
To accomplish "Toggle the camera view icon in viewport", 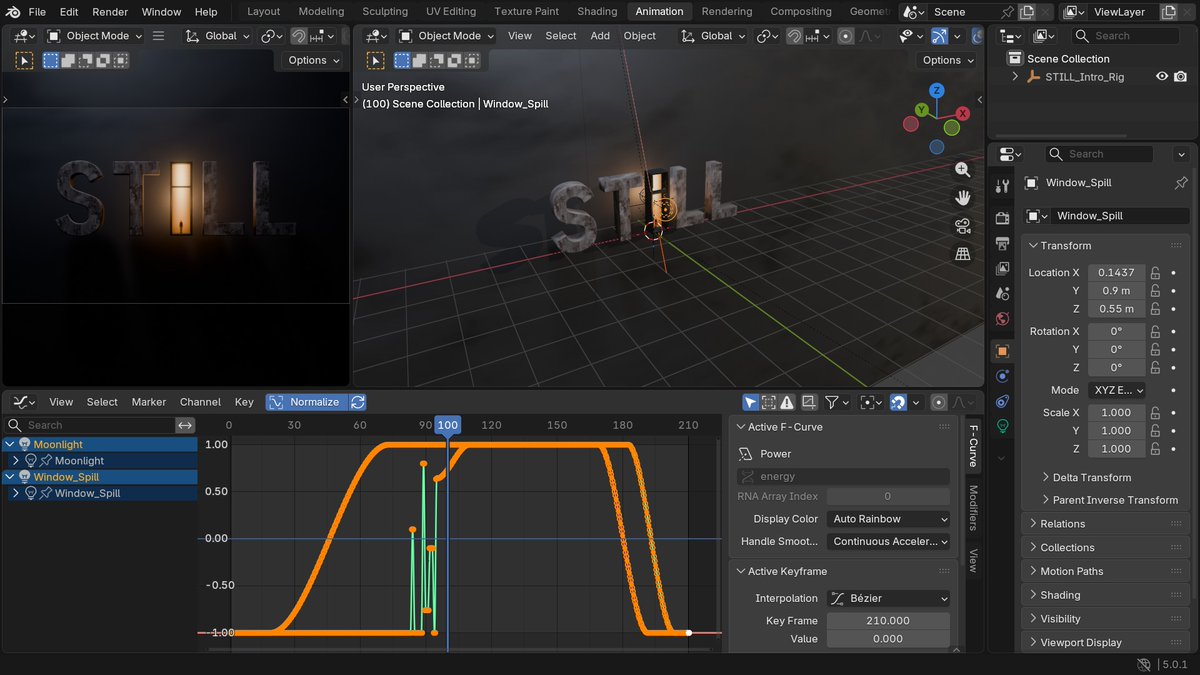I will (963, 226).
